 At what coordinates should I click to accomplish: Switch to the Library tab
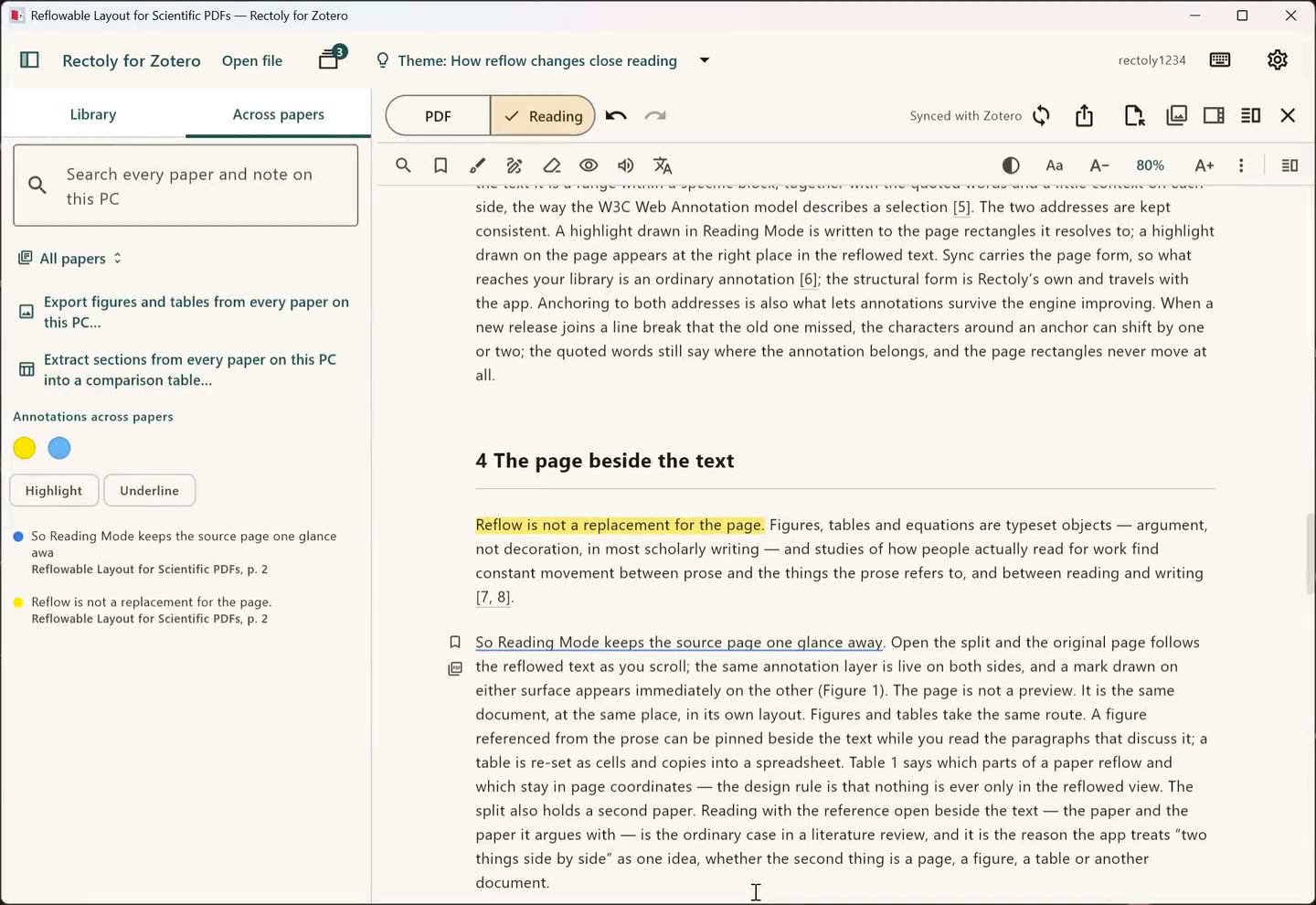coord(93,114)
